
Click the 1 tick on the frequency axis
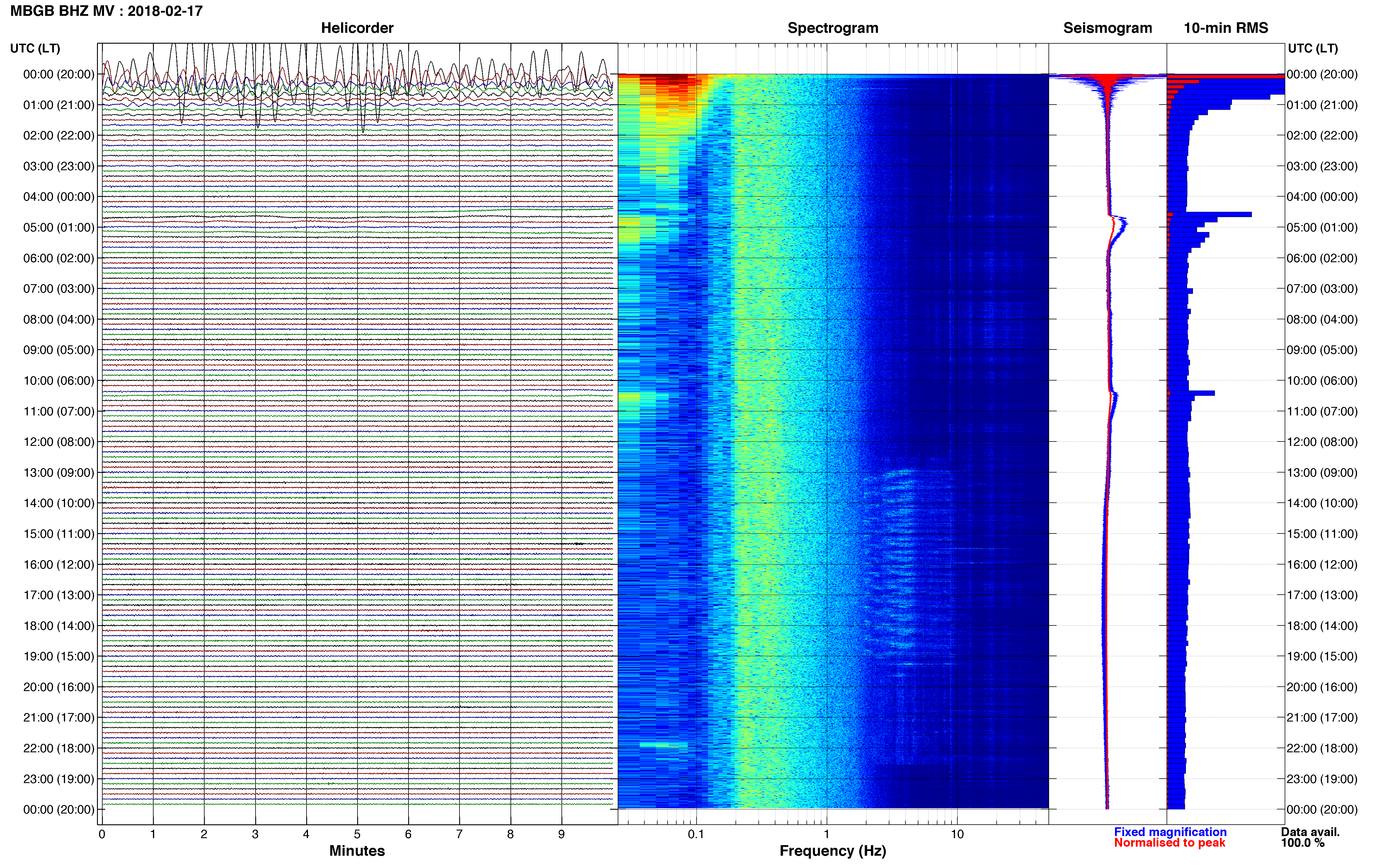826,834
